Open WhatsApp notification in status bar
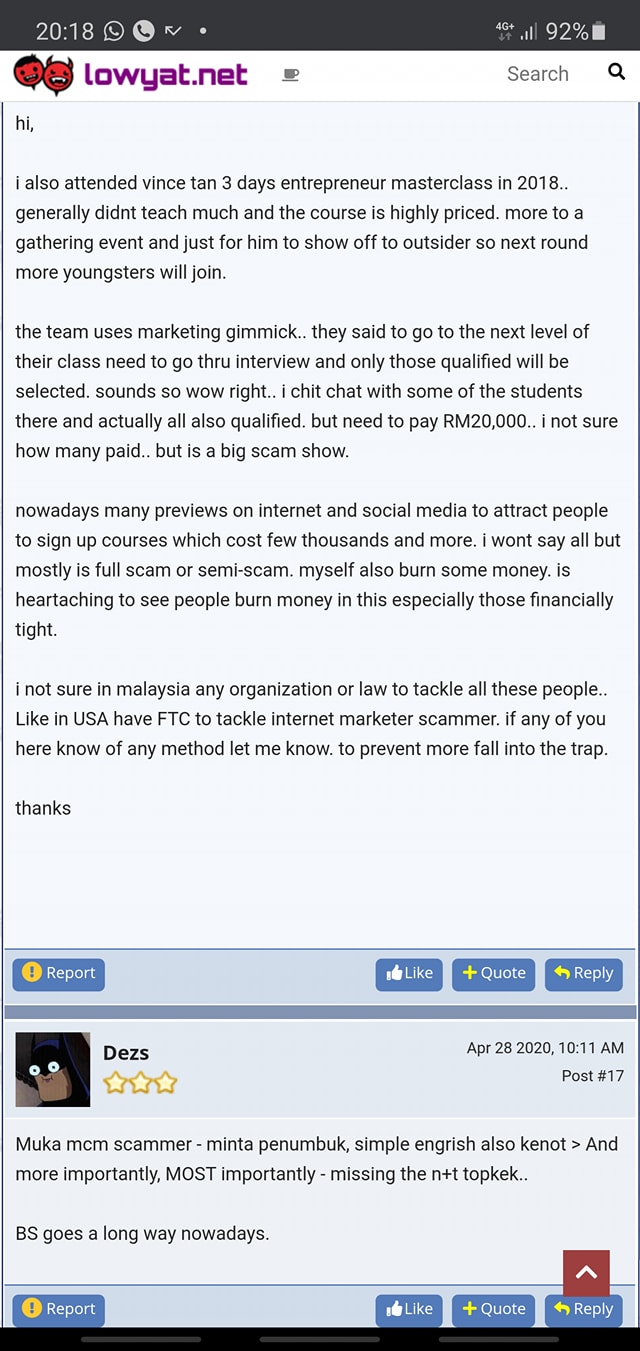Viewport: 640px width, 1351px height. point(114,31)
